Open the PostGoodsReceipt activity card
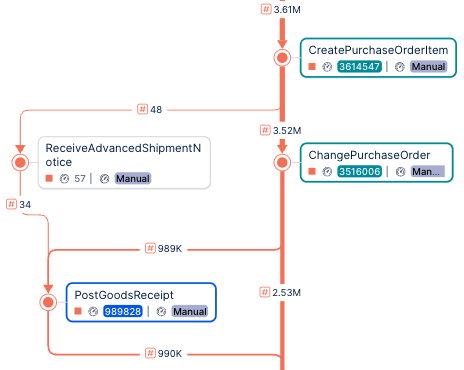This screenshot has width=464, height=370. (141, 302)
